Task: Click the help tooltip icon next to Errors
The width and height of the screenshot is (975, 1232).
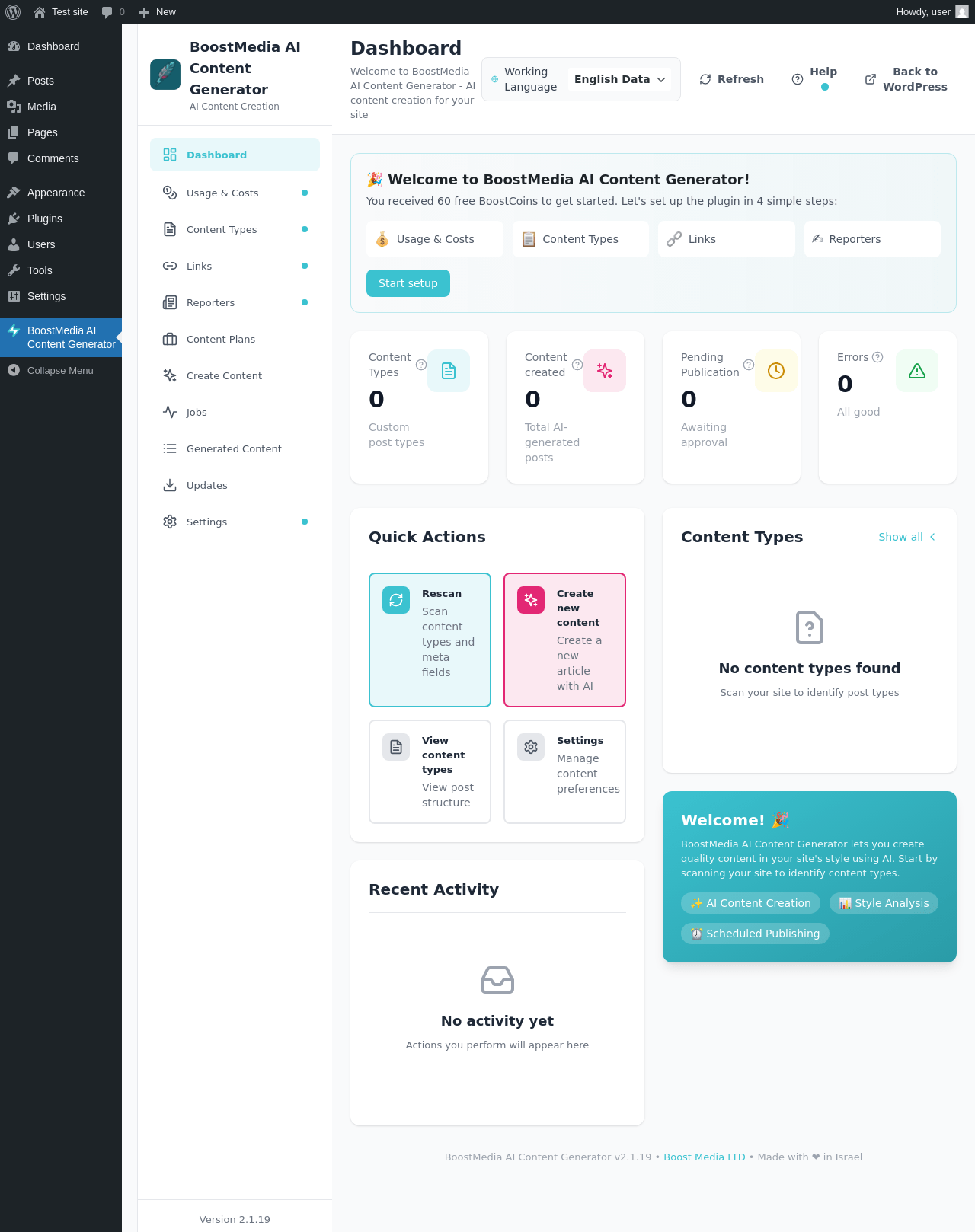Action: click(x=877, y=357)
